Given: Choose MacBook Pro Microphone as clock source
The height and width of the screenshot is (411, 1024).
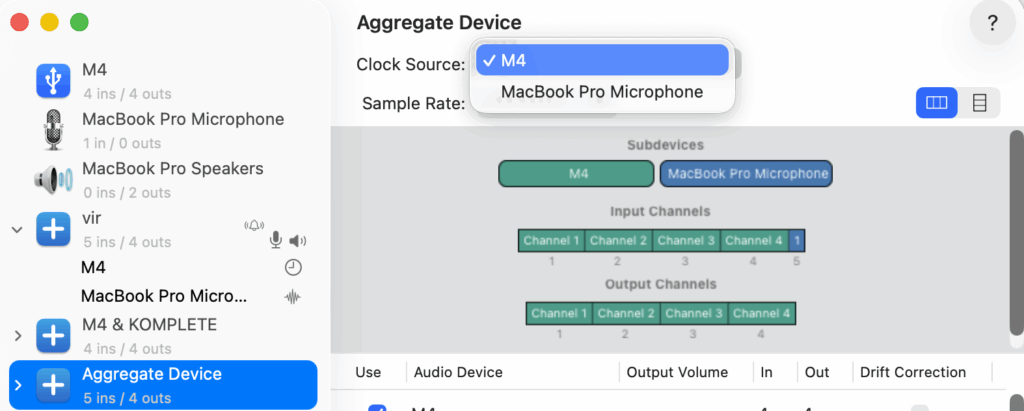Looking at the screenshot, I should [x=602, y=92].
